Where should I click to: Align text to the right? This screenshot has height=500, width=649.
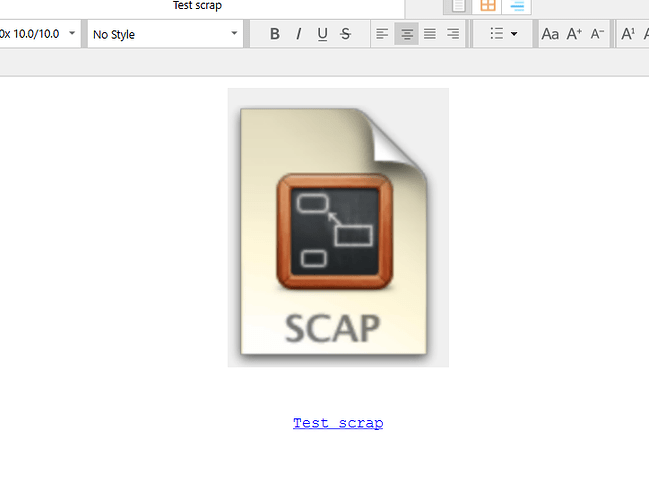tap(453, 34)
